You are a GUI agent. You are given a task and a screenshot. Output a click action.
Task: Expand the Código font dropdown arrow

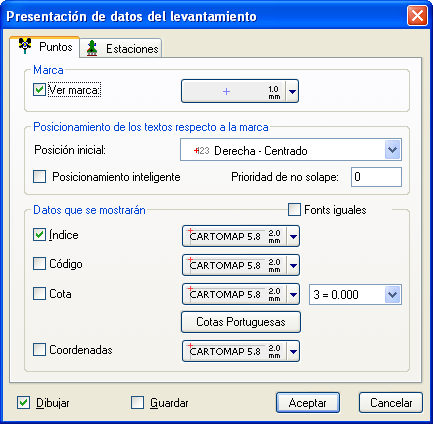pyautogui.click(x=293, y=265)
